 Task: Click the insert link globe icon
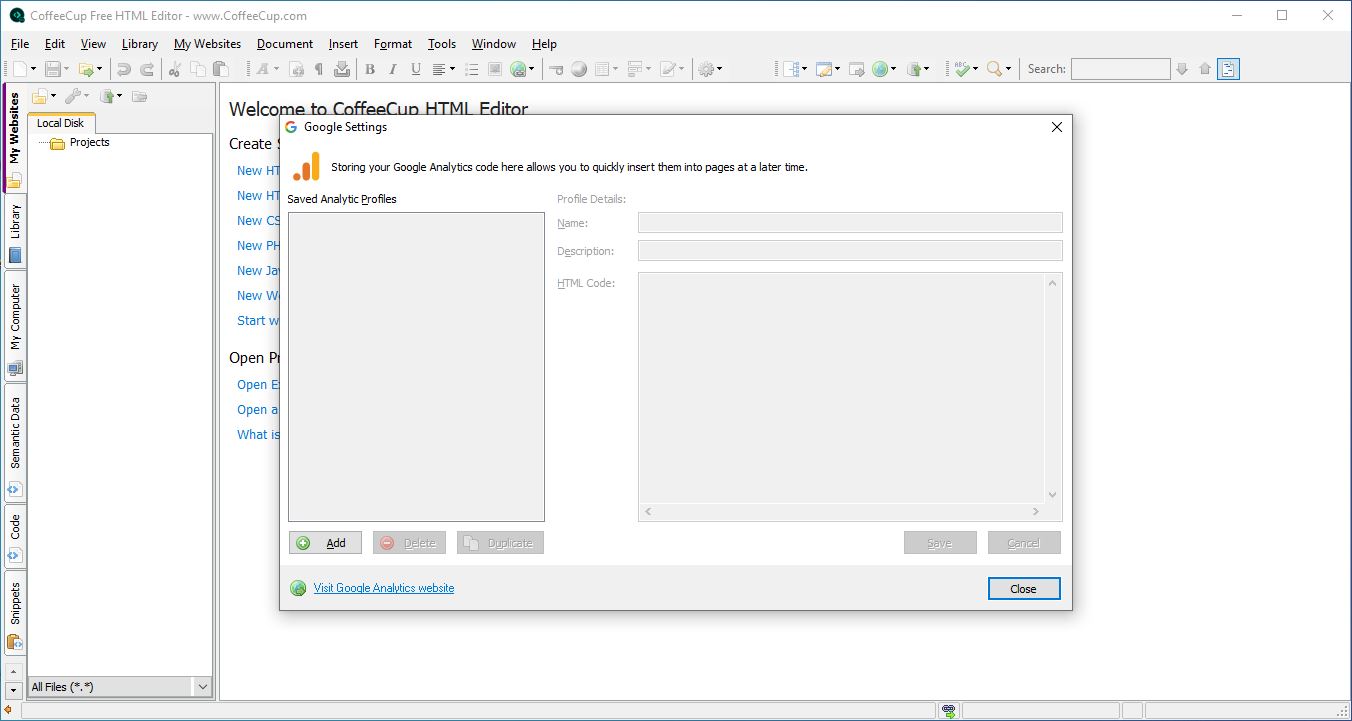click(x=518, y=69)
